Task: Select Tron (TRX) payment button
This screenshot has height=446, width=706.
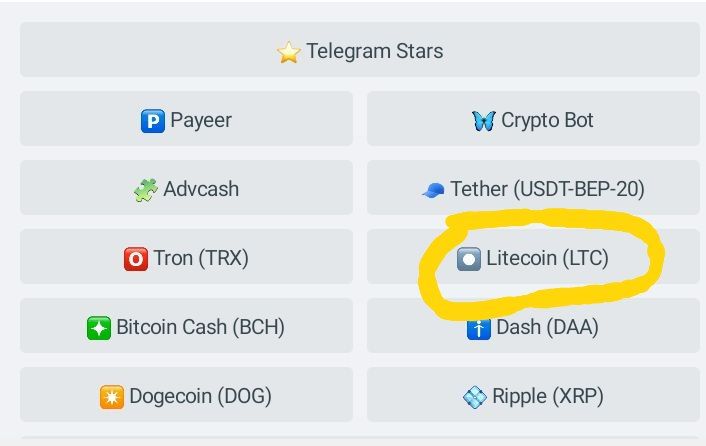Action: (187, 258)
